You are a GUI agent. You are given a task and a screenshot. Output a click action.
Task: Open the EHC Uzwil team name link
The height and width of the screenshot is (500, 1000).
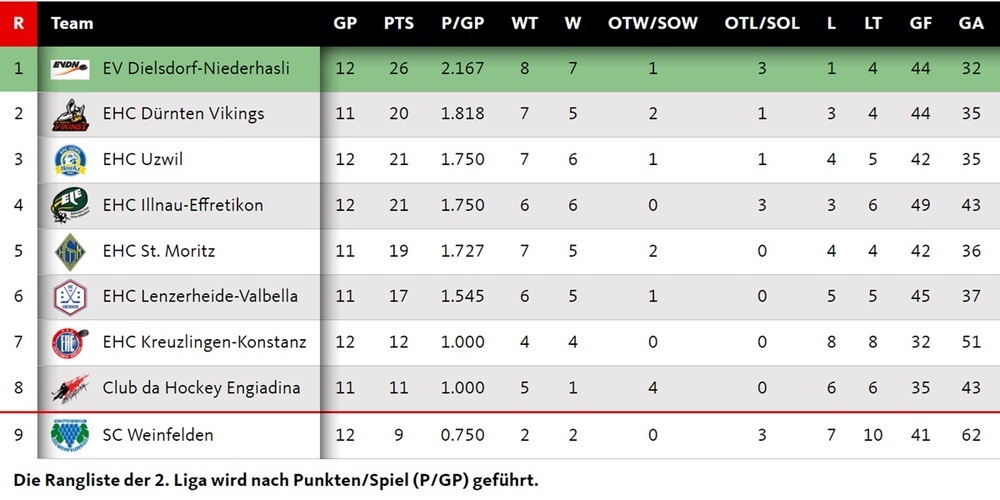(142, 160)
